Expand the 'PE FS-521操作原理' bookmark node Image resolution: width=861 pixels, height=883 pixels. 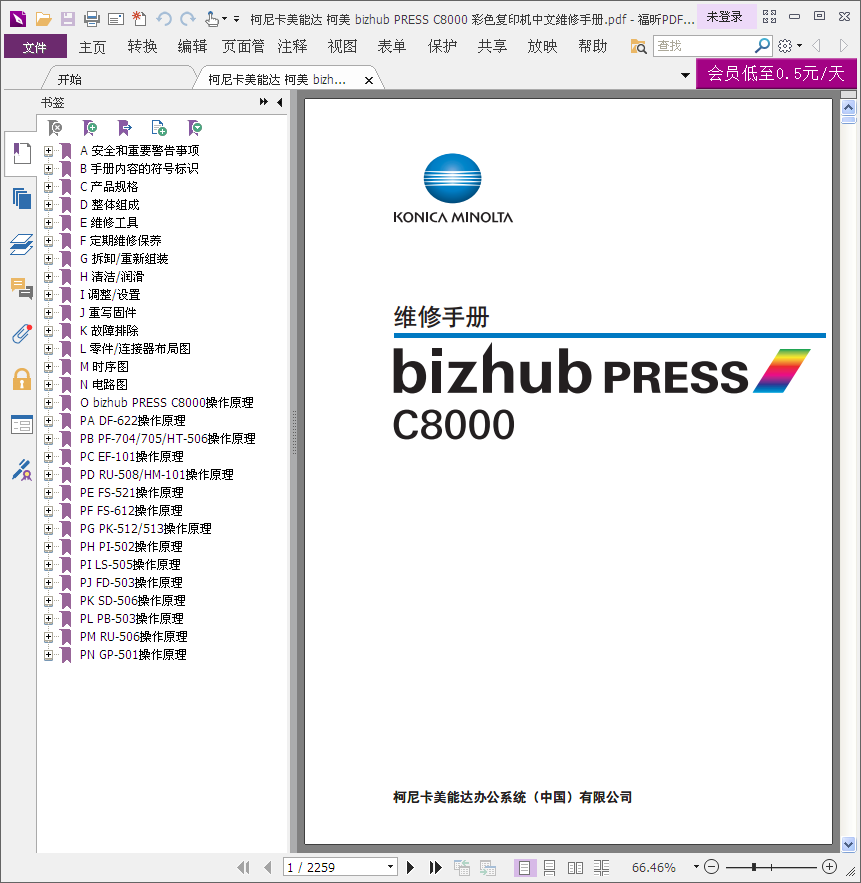[48, 493]
